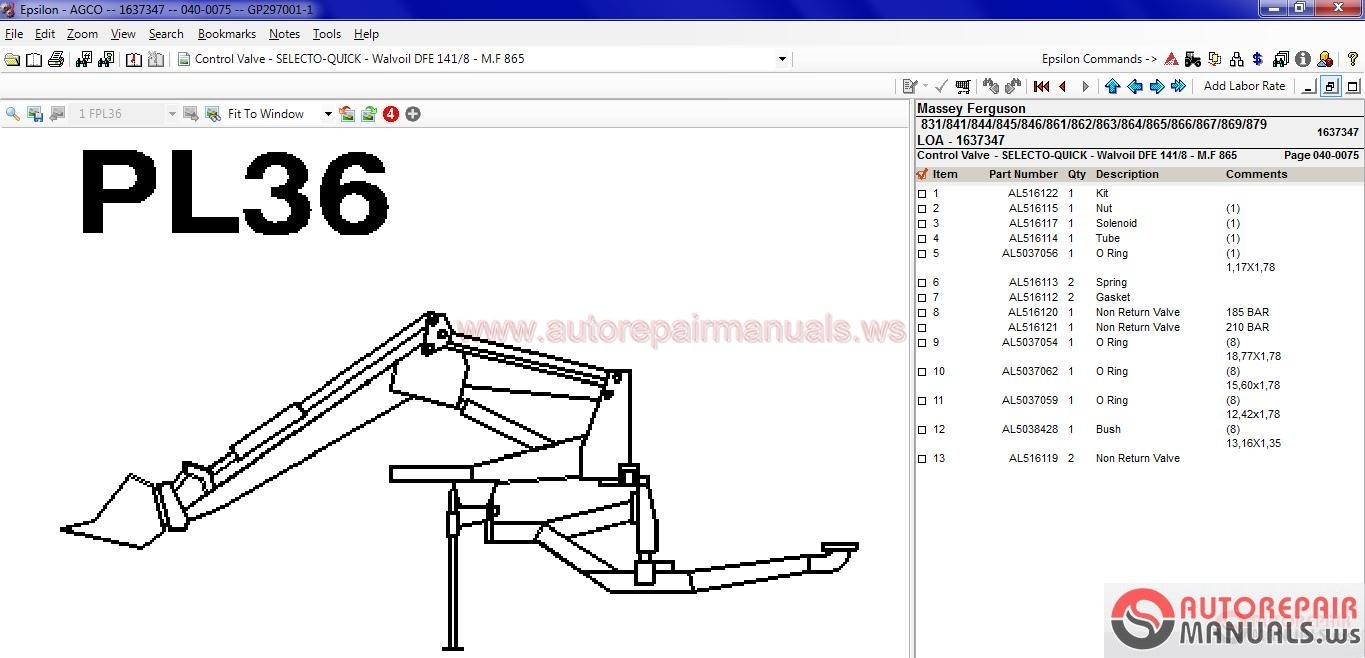Tick the checkbox for item 3 Solenoid

tap(922, 224)
